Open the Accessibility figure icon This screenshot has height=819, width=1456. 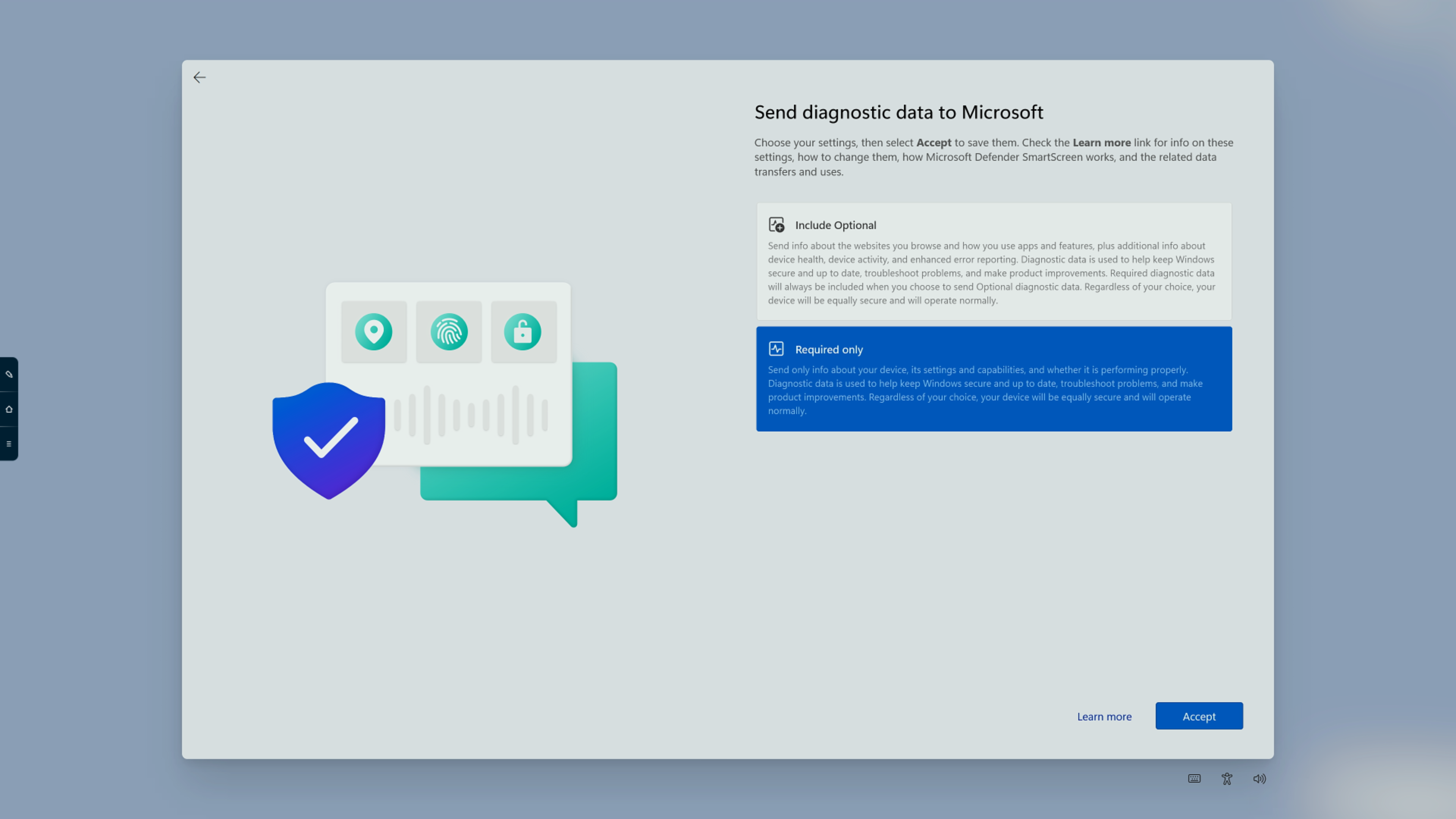coord(1227,778)
